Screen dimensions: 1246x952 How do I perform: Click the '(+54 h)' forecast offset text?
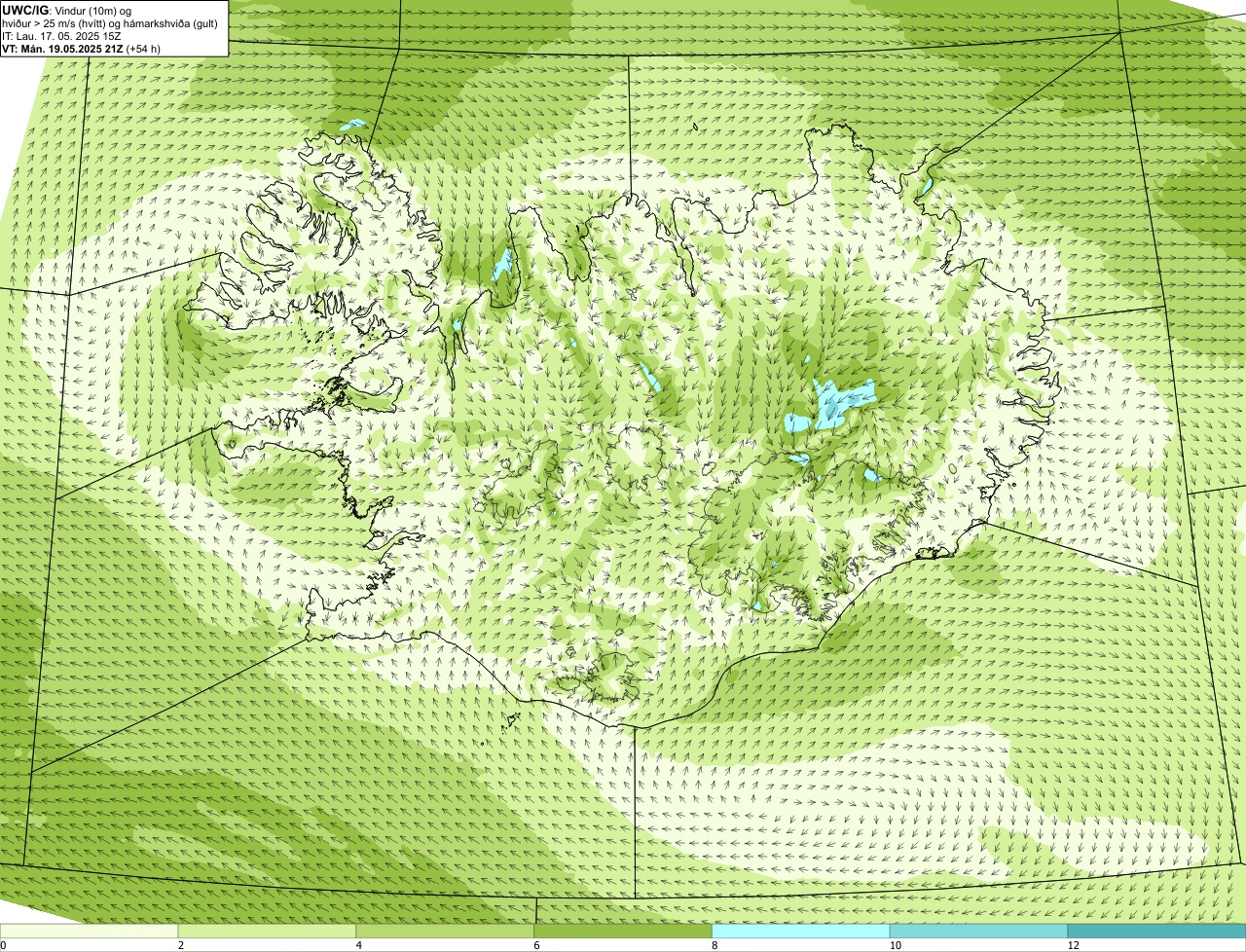coord(143,49)
